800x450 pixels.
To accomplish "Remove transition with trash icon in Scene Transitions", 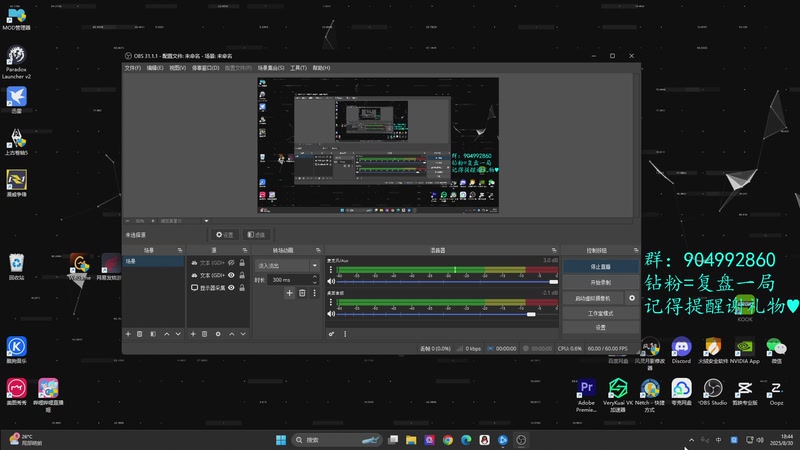I will click(302, 293).
